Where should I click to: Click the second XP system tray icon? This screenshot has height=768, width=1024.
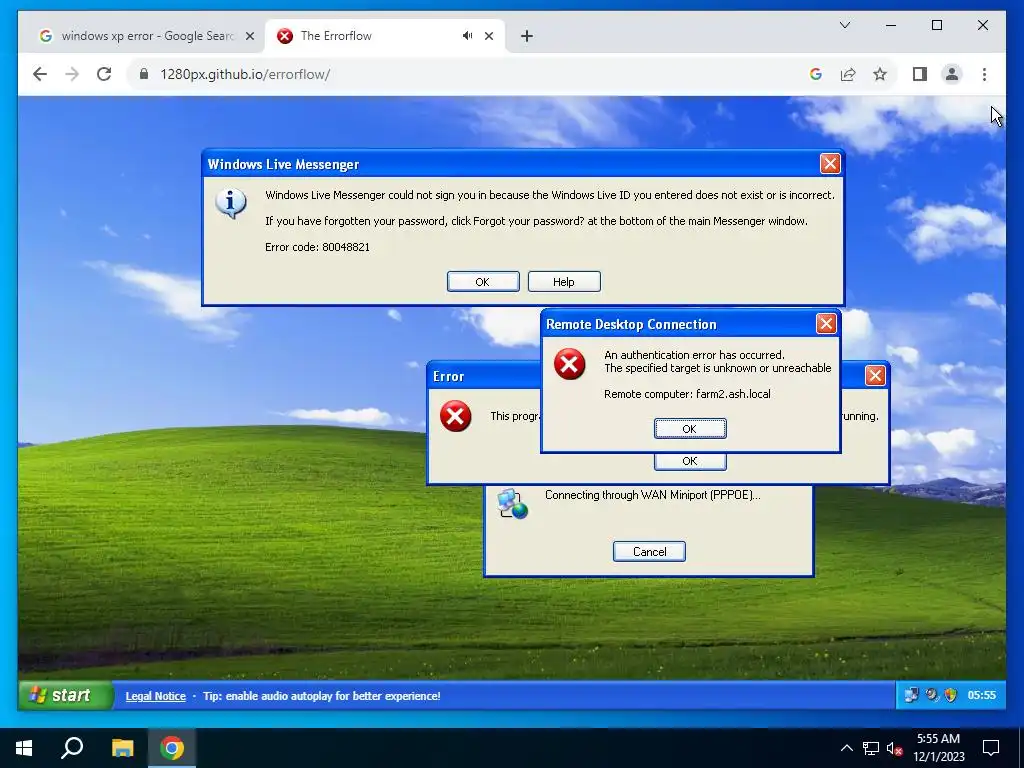[x=932, y=695]
